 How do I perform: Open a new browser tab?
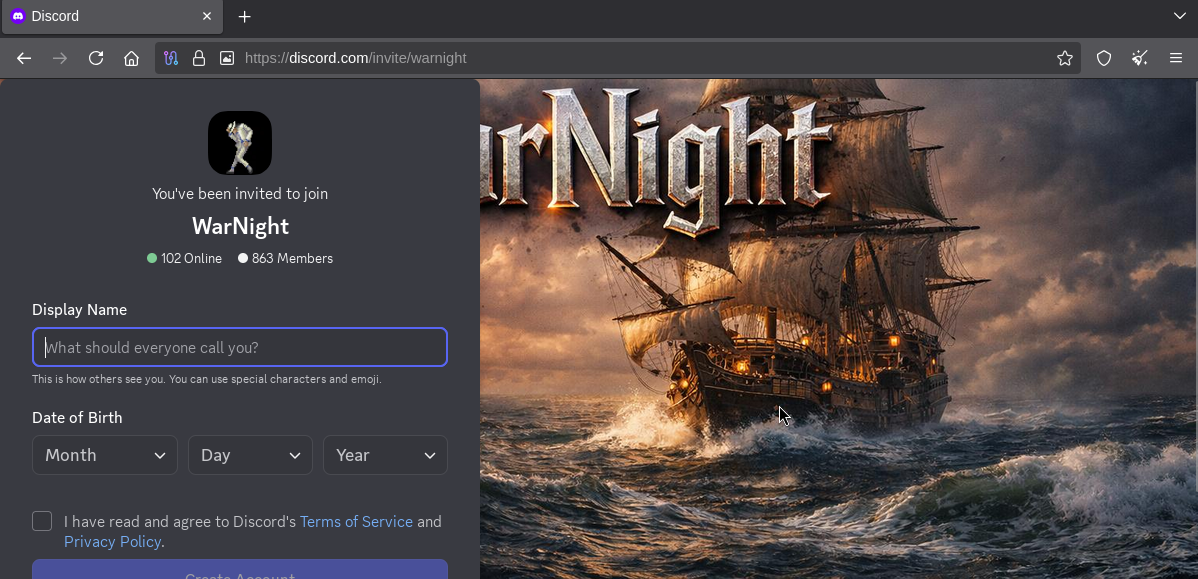pyautogui.click(x=244, y=17)
